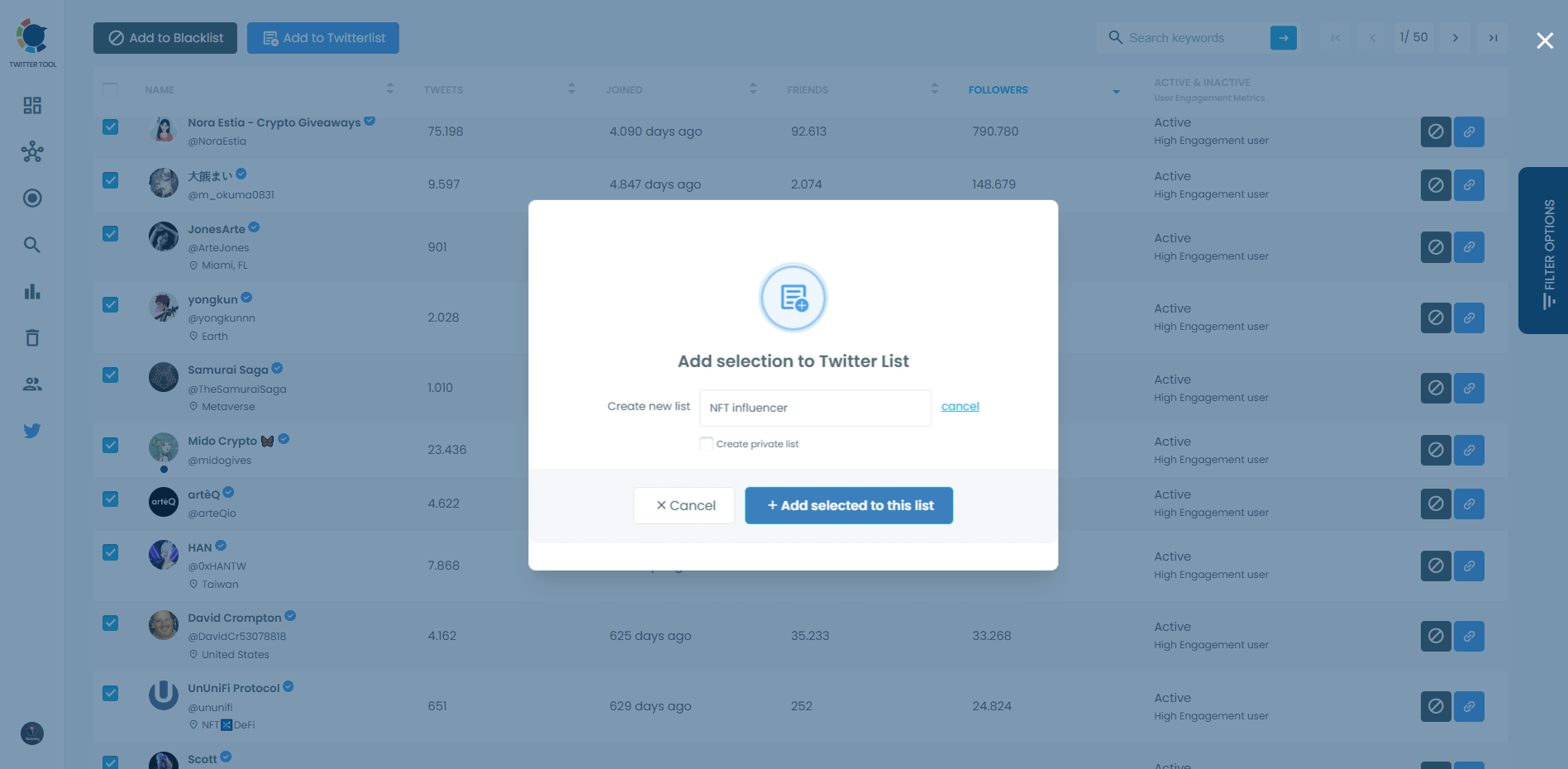Open the UnUniFi Protocol profile name
Viewport: 1568px width, 769px height.
point(234,688)
